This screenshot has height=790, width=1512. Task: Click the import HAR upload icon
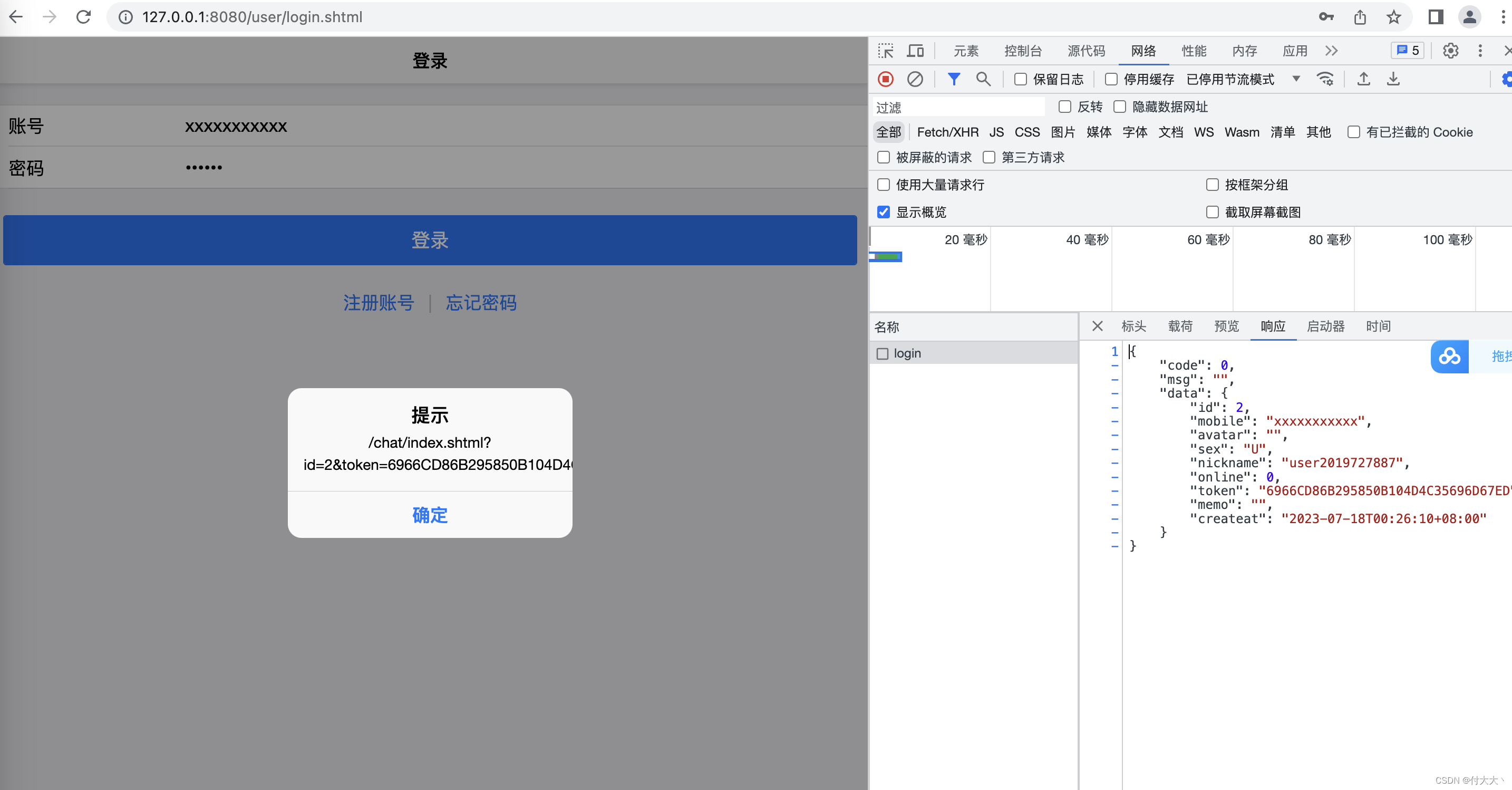tap(1363, 79)
